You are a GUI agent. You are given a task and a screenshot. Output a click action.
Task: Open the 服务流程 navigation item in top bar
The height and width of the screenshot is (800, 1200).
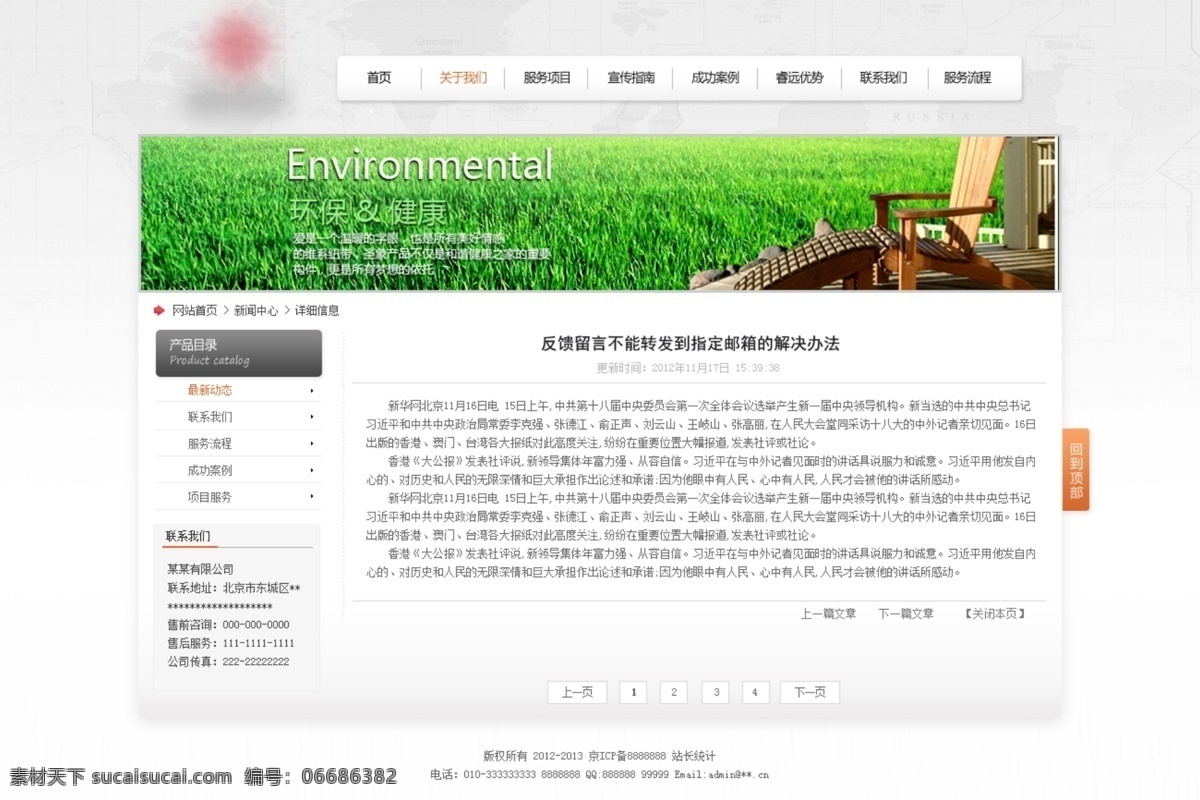click(x=967, y=78)
